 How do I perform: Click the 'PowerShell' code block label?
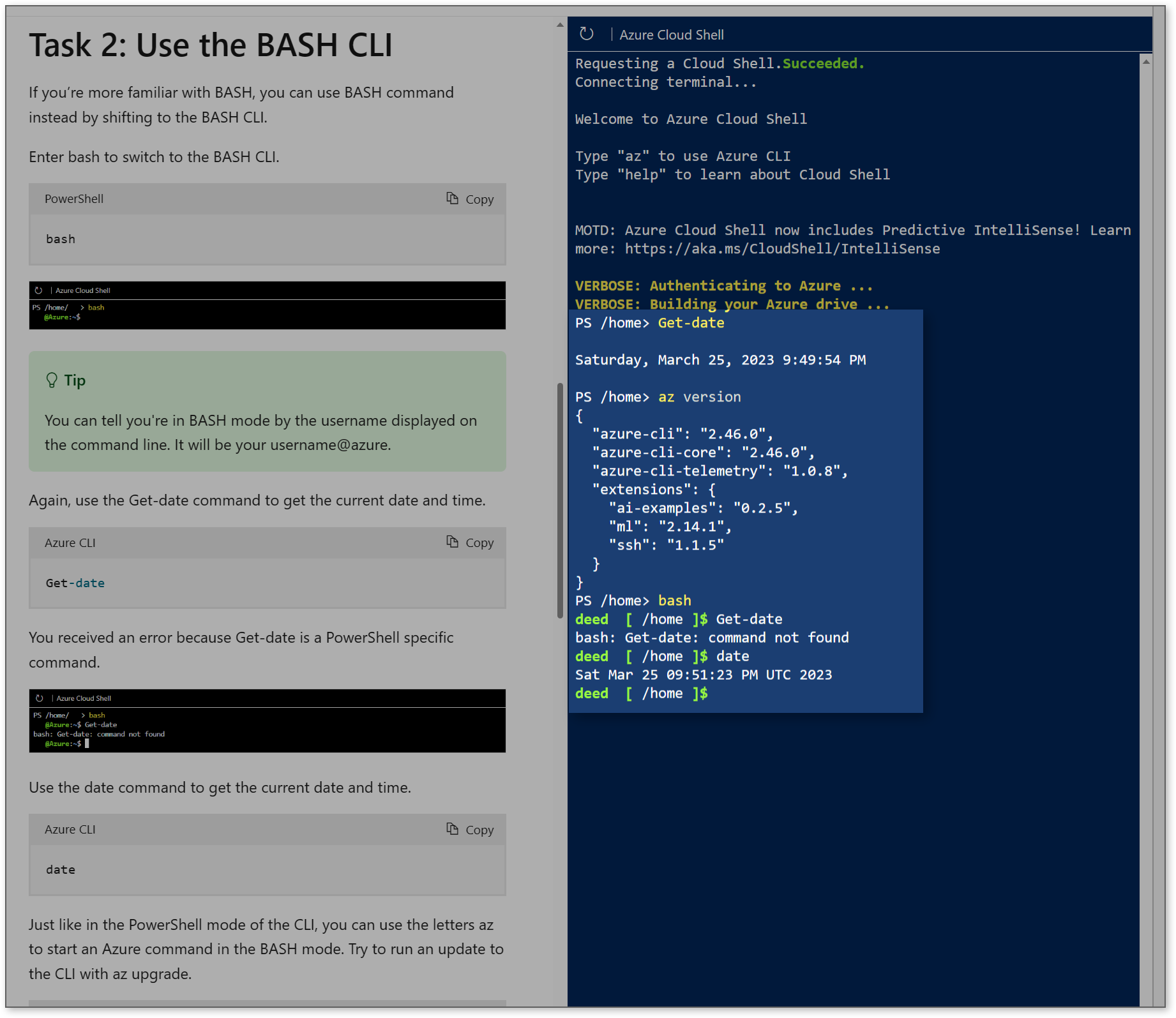[74, 199]
